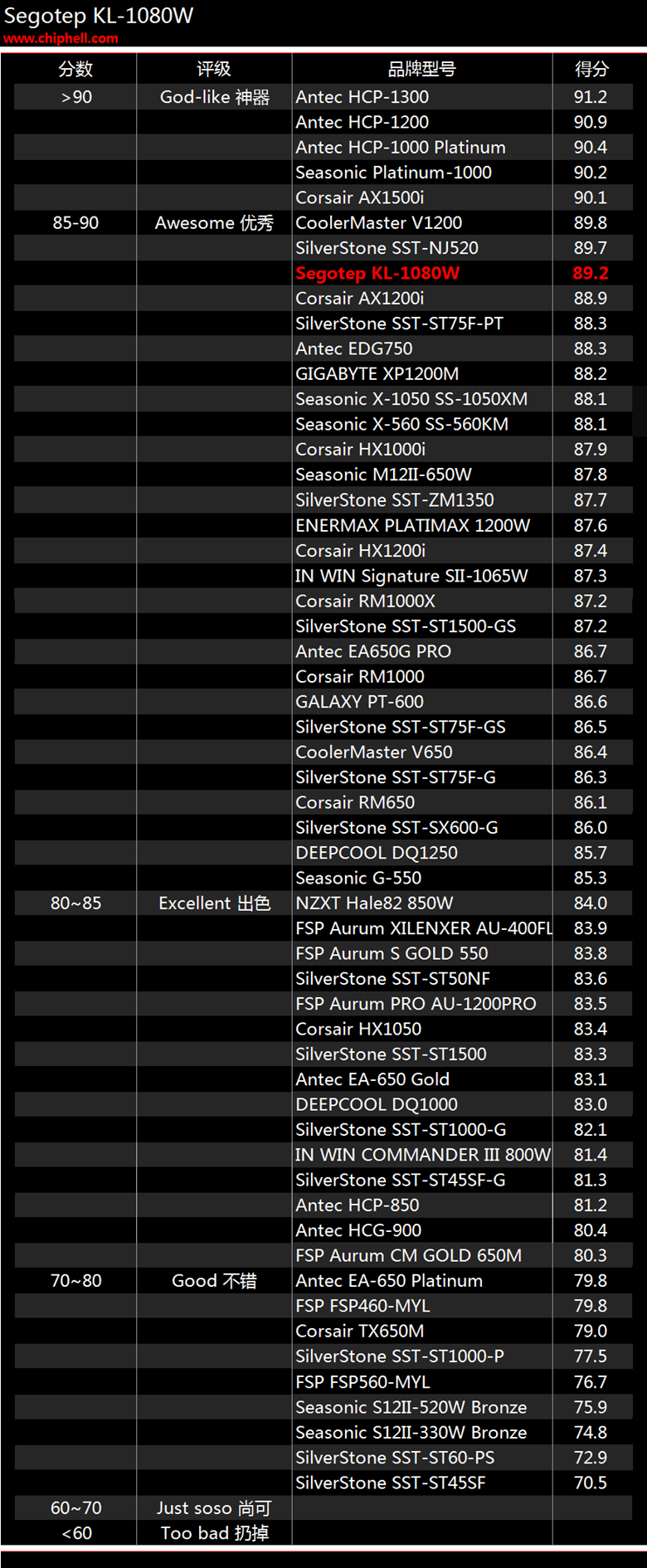The height and width of the screenshot is (1568, 647).
Task: Click the www.chiphell.com link
Action: 61,38
